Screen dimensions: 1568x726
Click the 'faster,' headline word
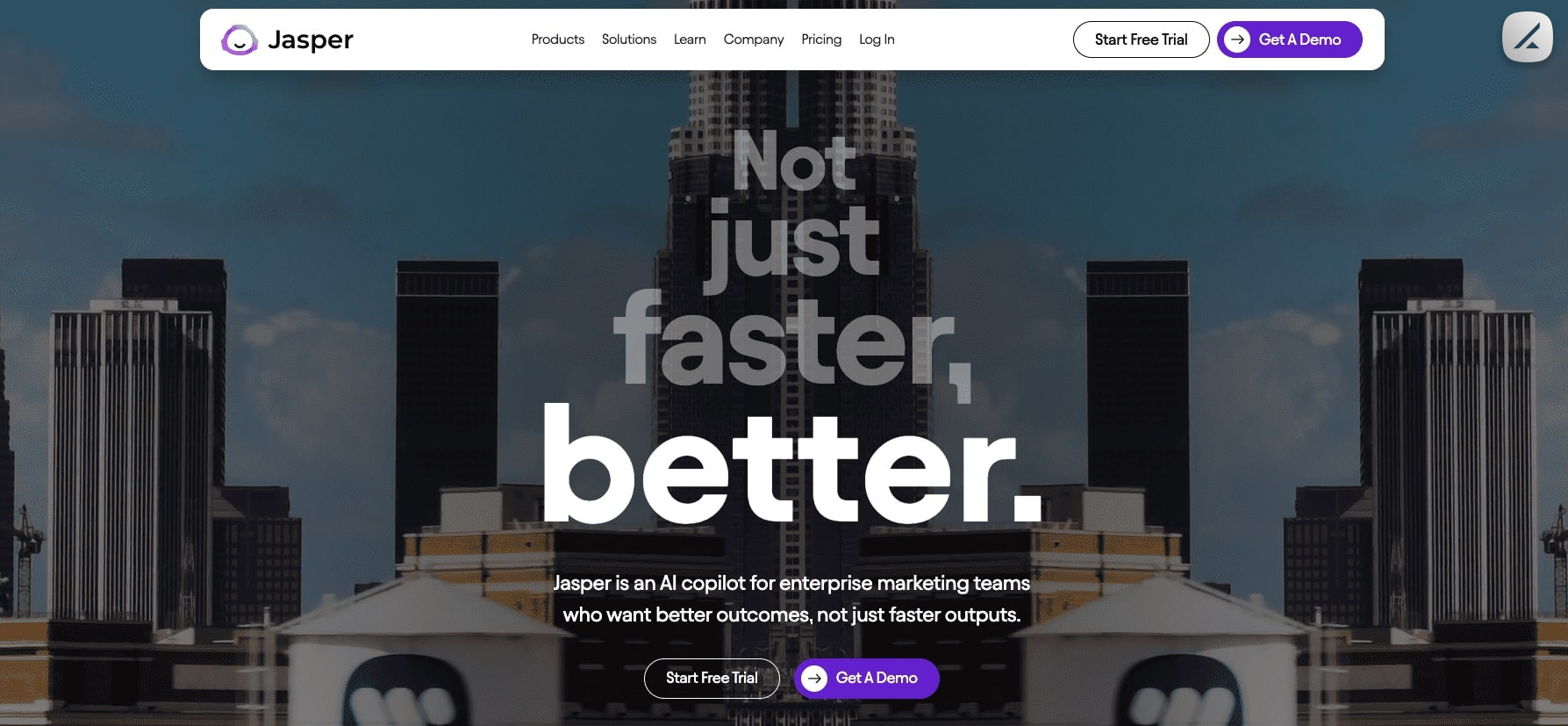[x=792, y=342]
